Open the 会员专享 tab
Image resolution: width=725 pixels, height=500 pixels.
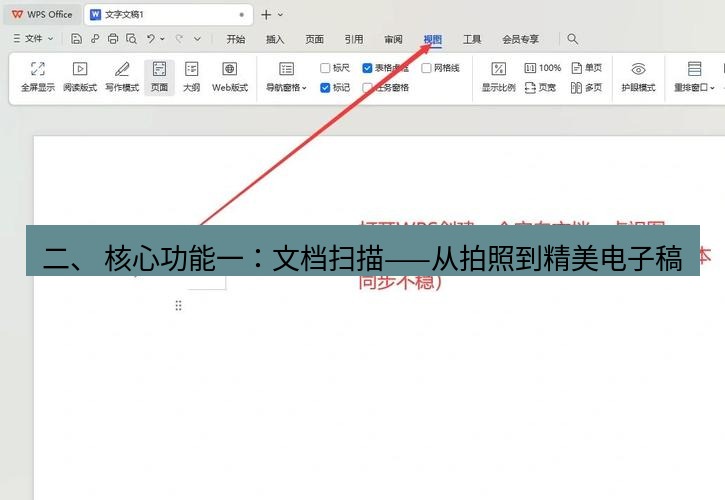coord(521,39)
